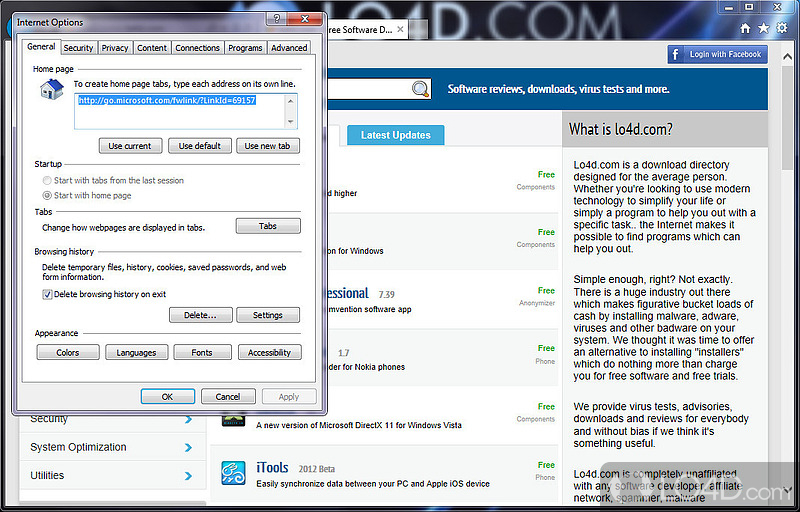Click the webpage scrollbar up arrow
The width and height of the screenshot is (800, 512).
tap(787, 57)
